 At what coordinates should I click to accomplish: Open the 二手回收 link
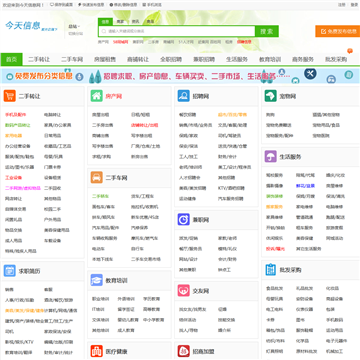tap(52, 188)
